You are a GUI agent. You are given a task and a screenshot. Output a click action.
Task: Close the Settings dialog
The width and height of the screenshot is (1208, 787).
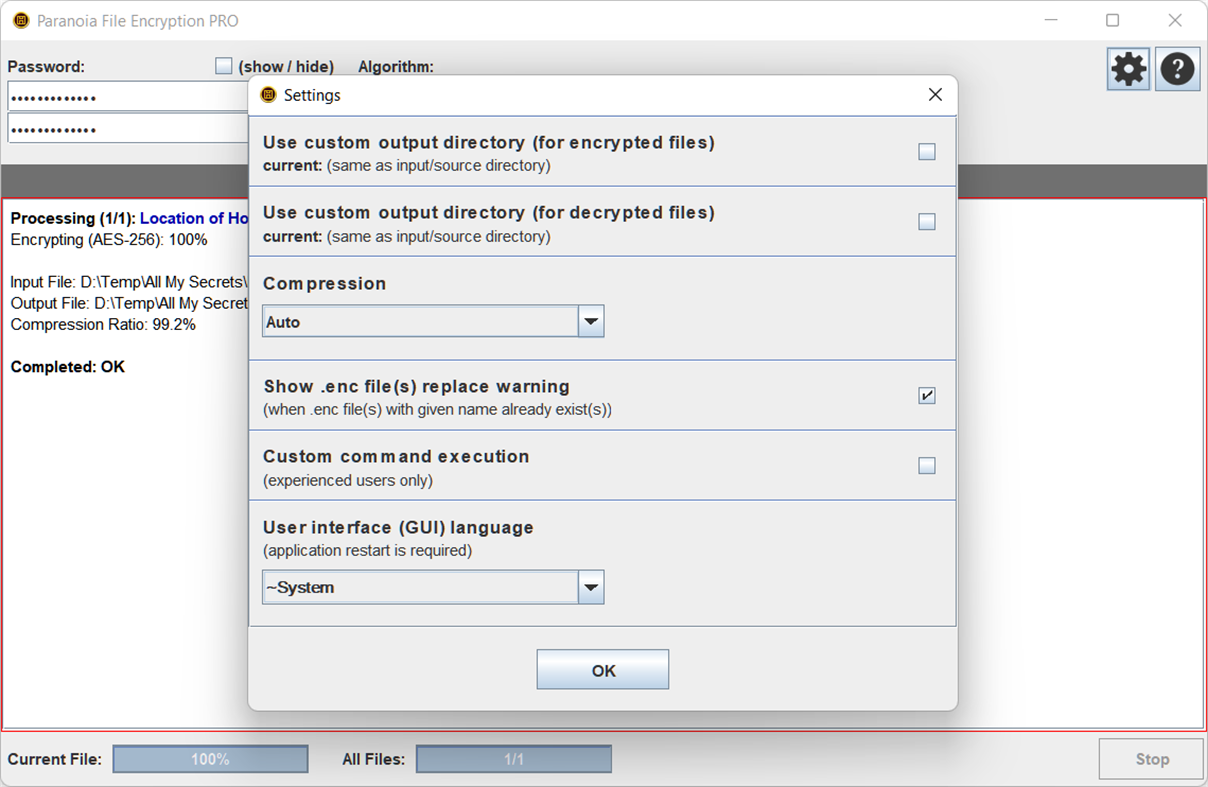click(x=934, y=94)
